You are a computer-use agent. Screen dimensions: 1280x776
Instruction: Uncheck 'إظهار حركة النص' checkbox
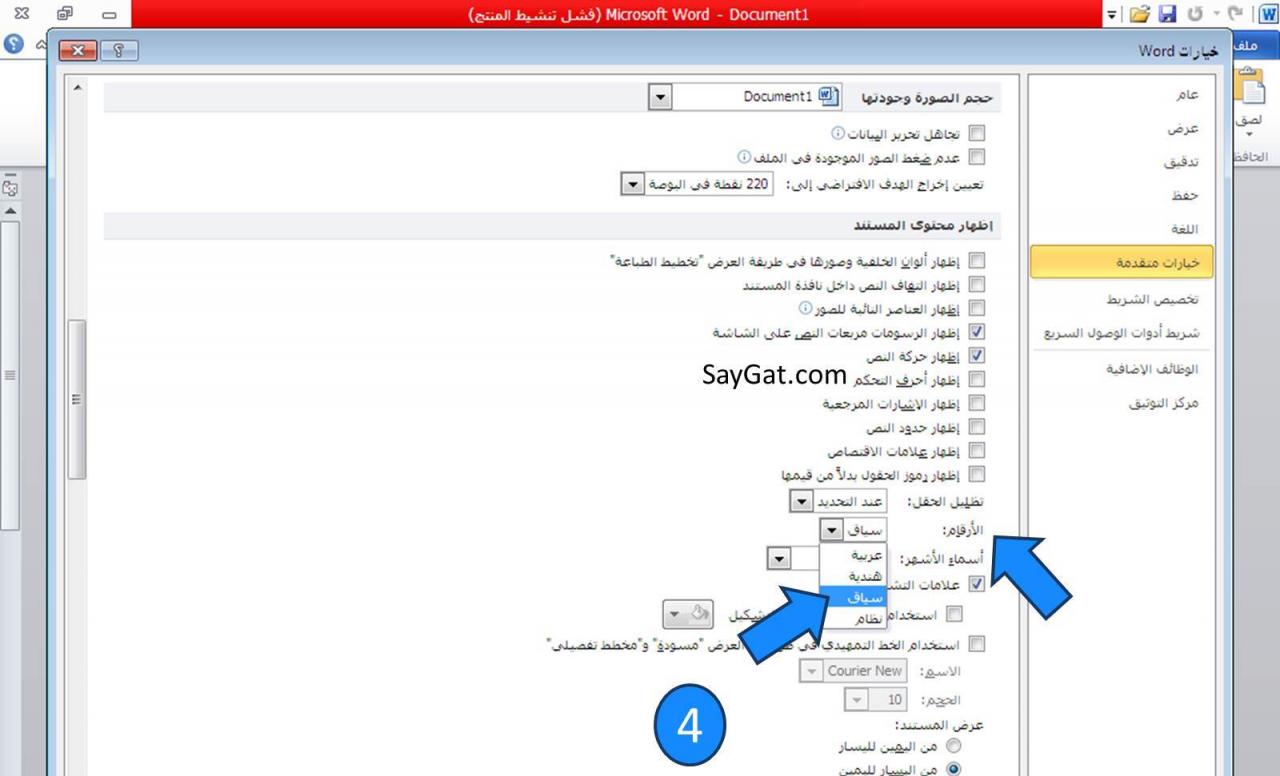click(x=977, y=356)
